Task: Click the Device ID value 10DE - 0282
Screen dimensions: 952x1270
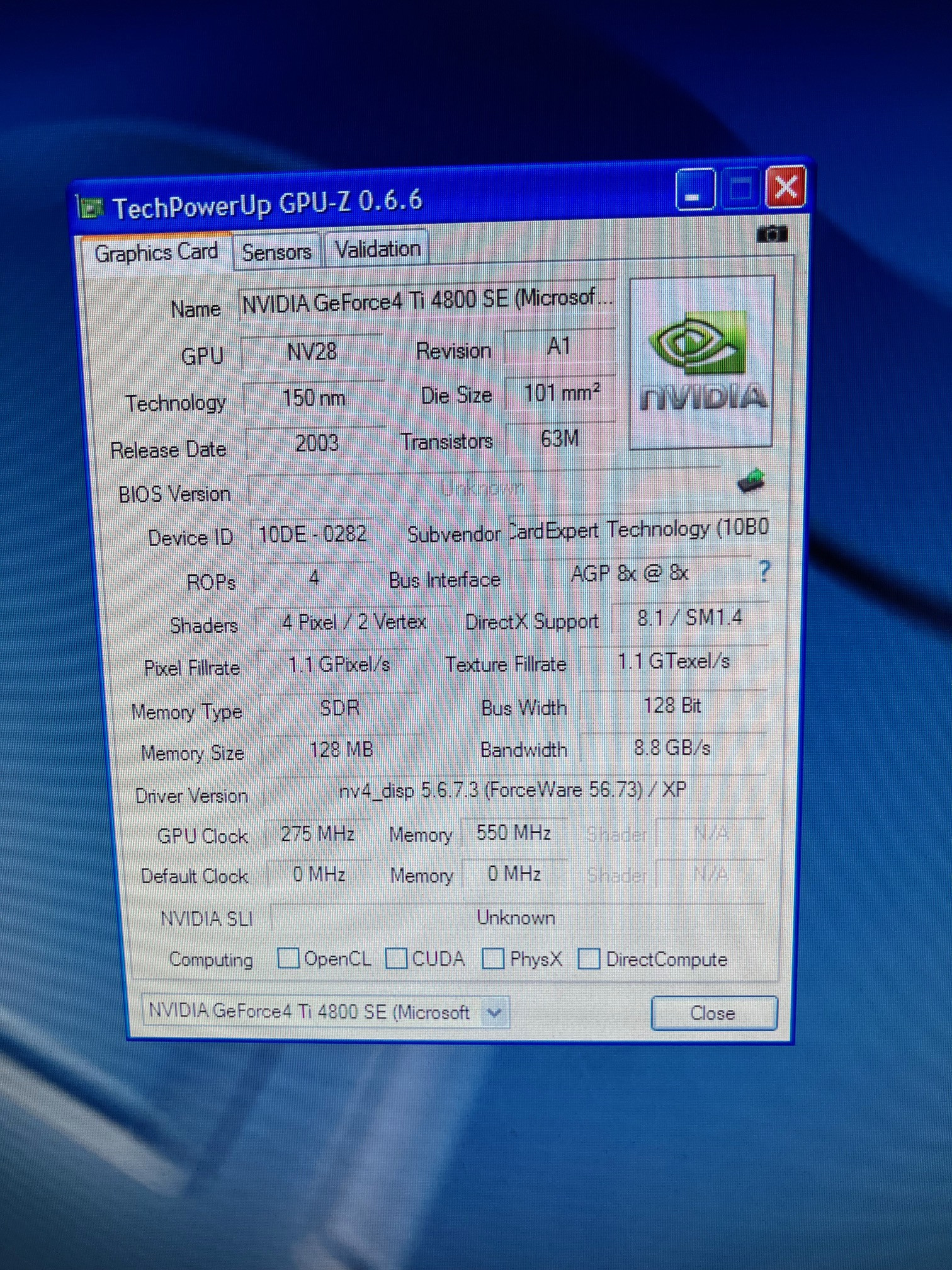Action: coord(312,534)
